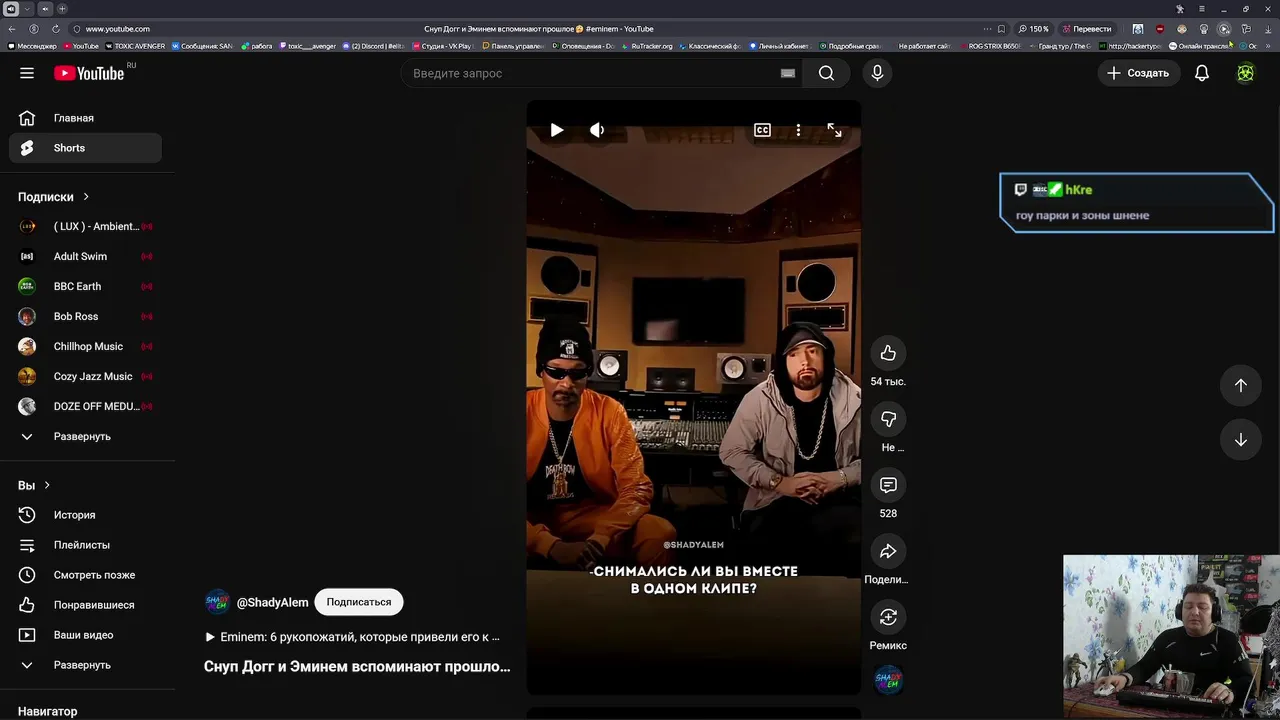Click Перевести translate page button

1087,29
